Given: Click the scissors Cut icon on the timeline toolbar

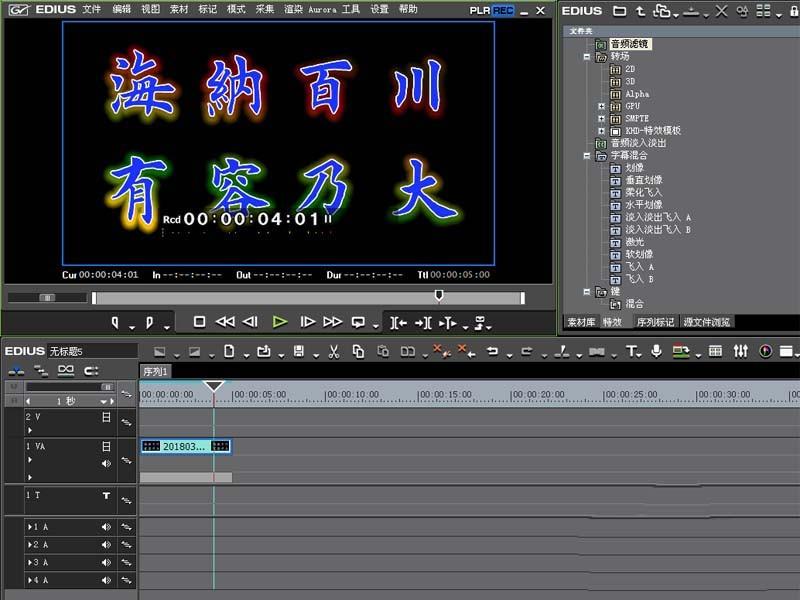Looking at the screenshot, I should click(334, 351).
